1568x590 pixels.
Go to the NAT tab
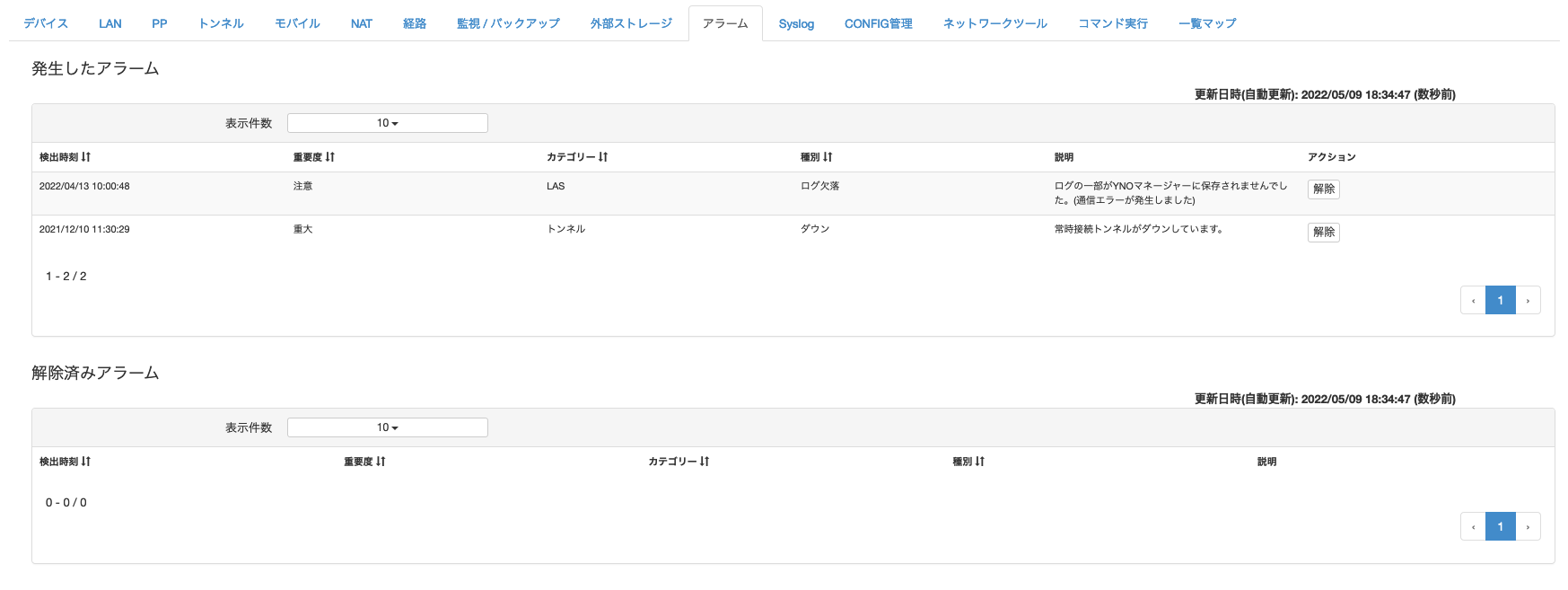(362, 23)
